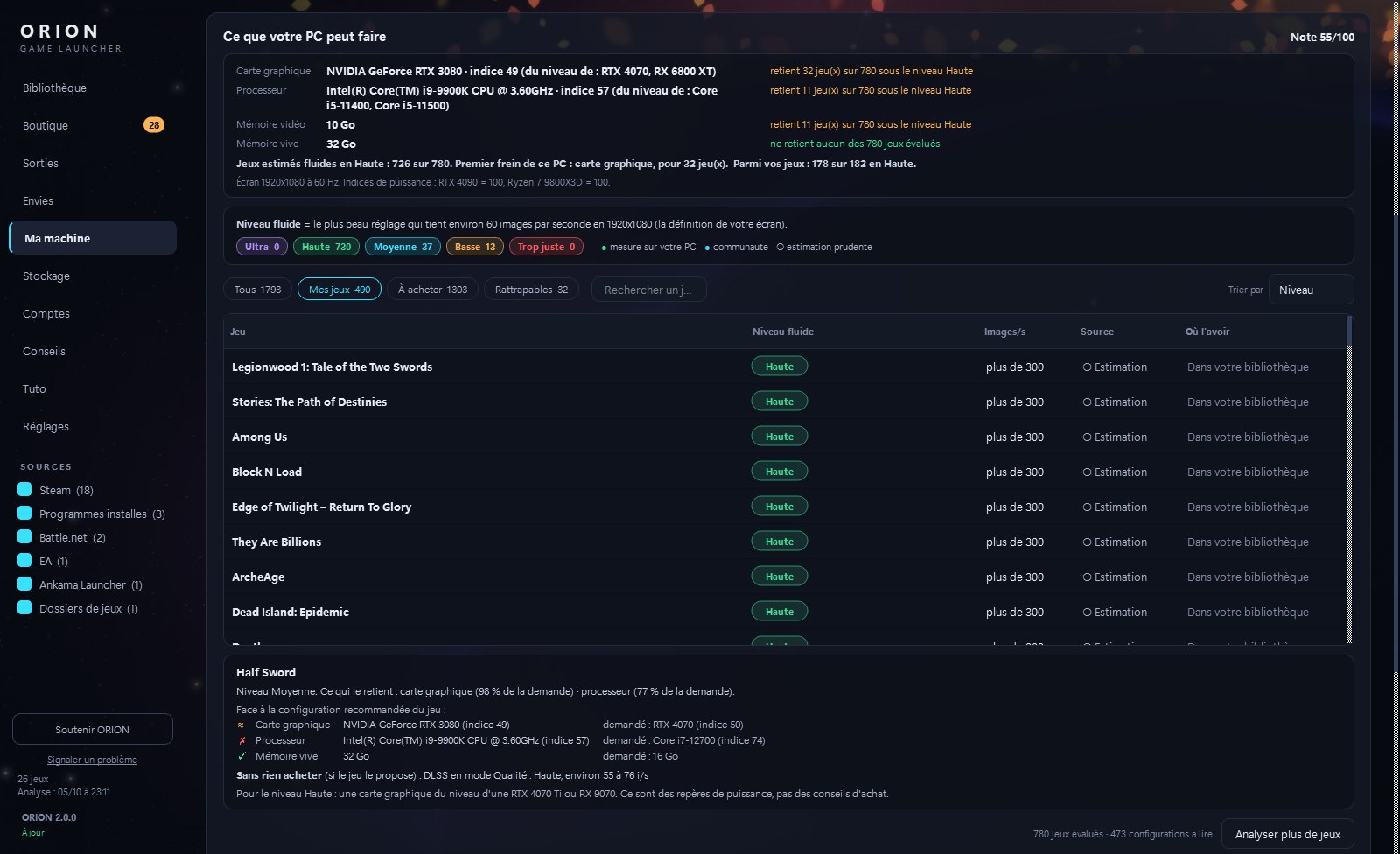Select the ArcheAge row

tap(785, 577)
